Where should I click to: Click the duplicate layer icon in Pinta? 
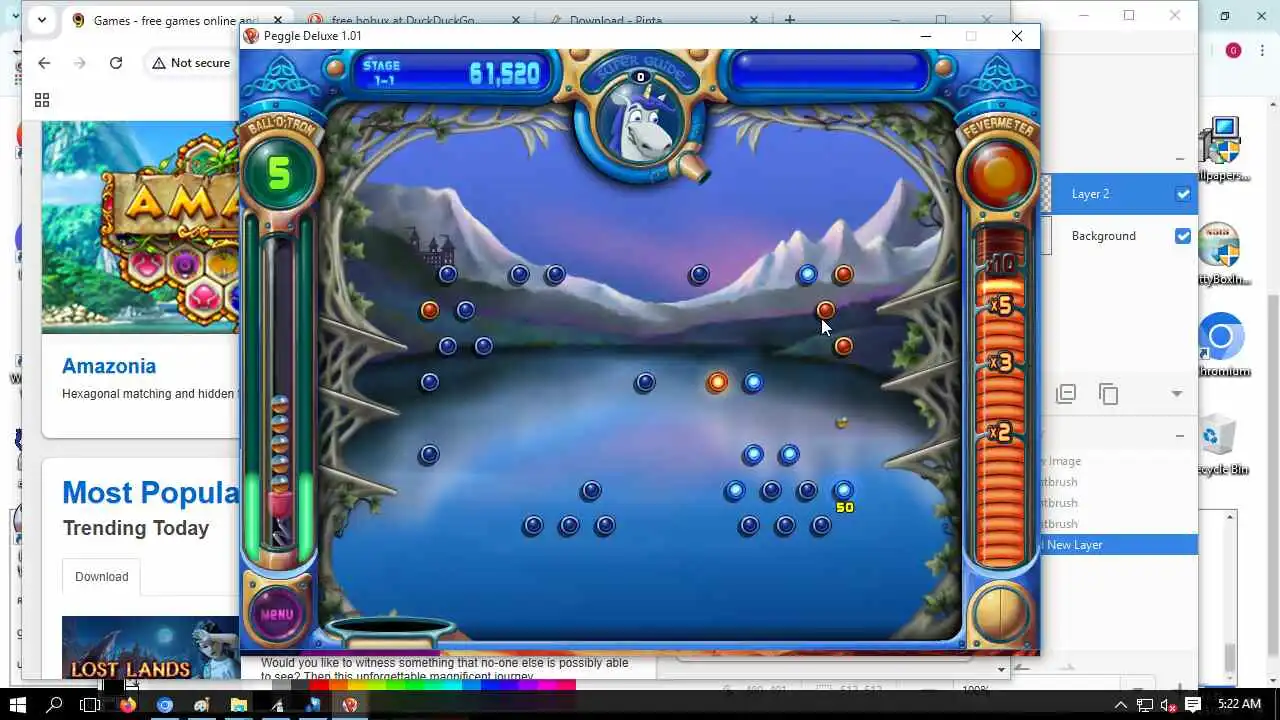(x=1108, y=394)
